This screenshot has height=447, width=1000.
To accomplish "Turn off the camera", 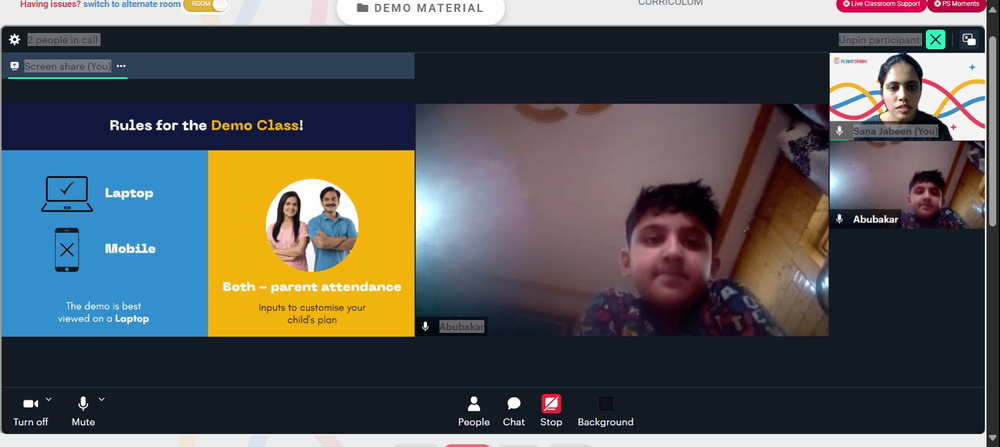I will coord(31,411).
